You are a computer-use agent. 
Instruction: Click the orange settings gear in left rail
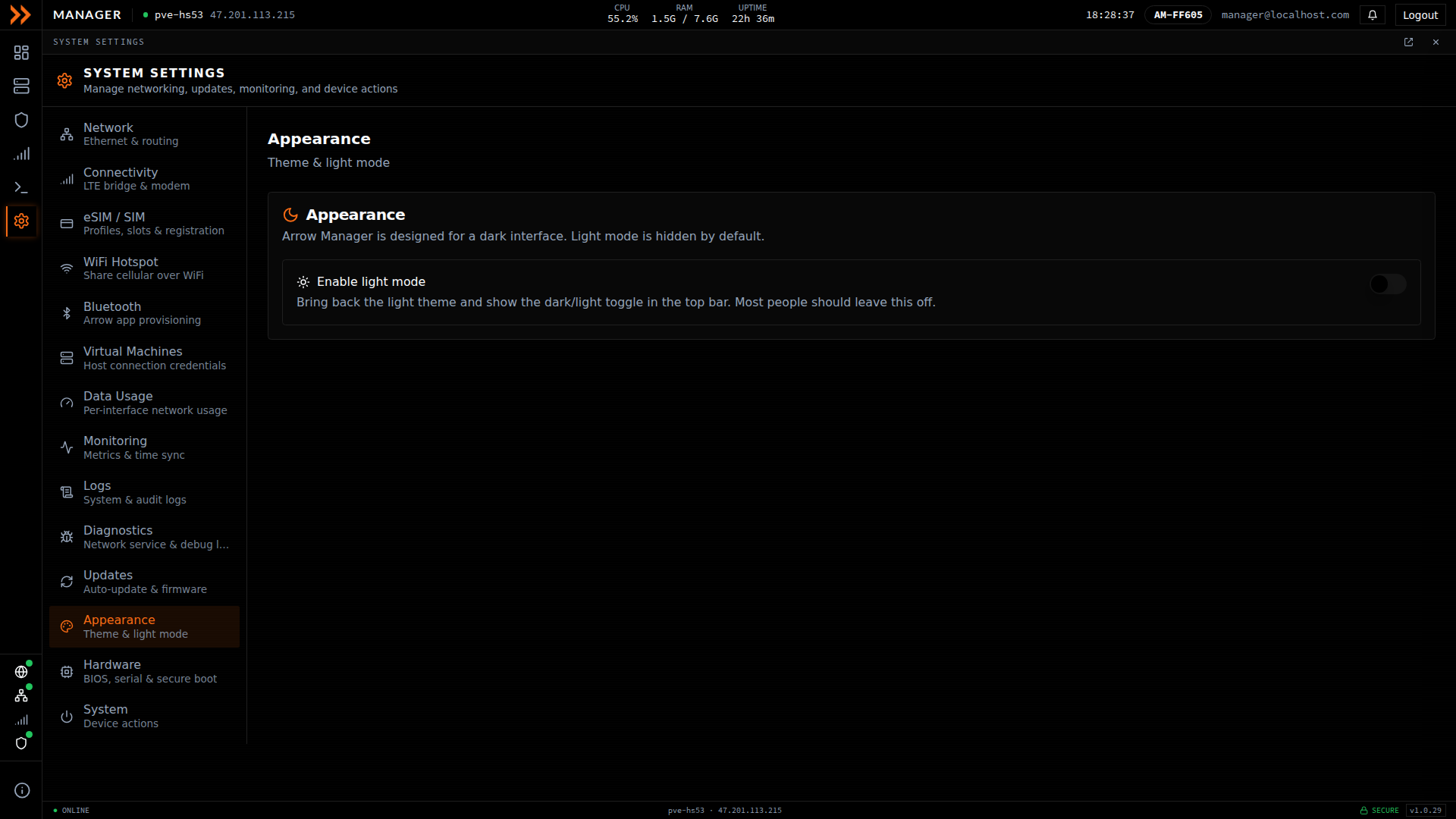pos(21,221)
